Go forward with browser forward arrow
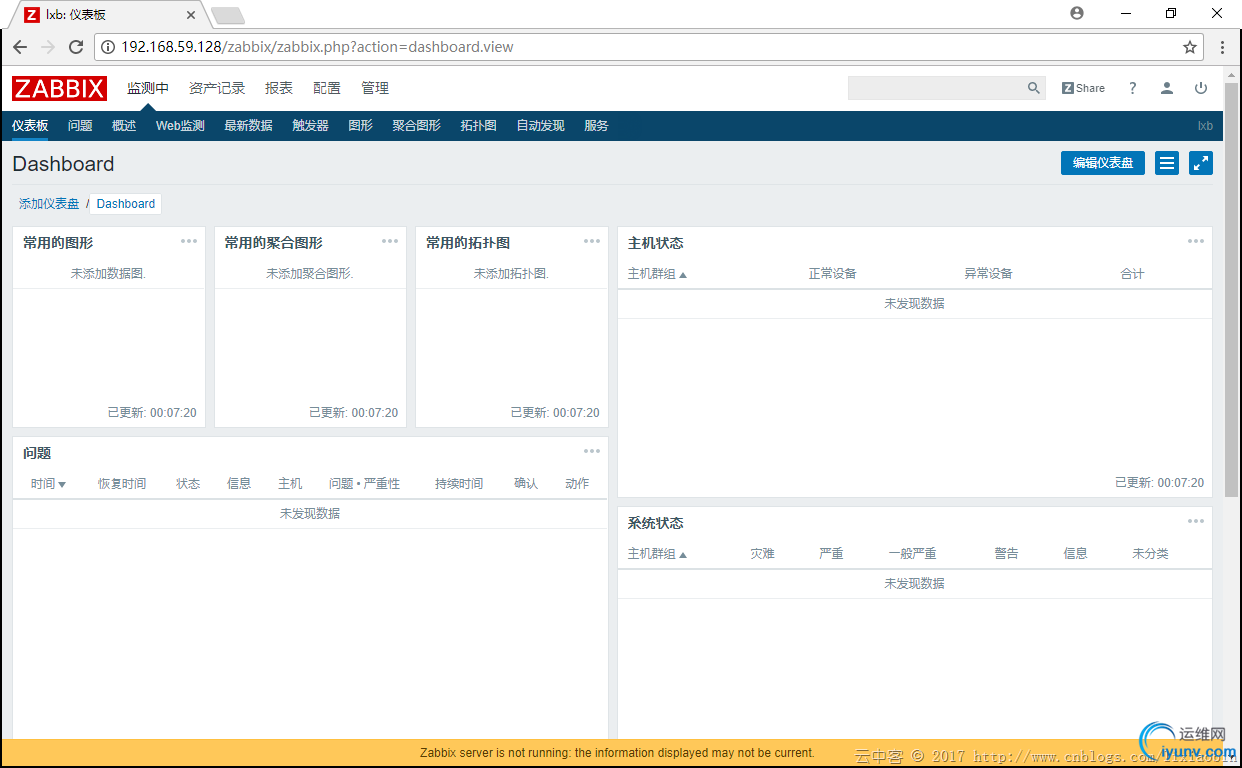The width and height of the screenshot is (1242, 768). coord(48,47)
